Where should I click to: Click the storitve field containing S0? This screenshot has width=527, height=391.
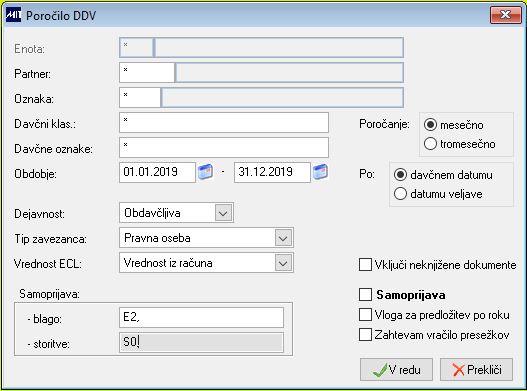201,342
